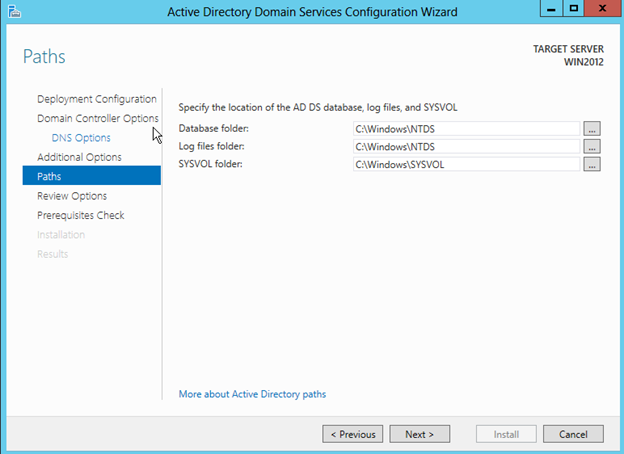Go to the Deployment Configuration step
This screenshot has width=624, height=454.
coord(96,99)
